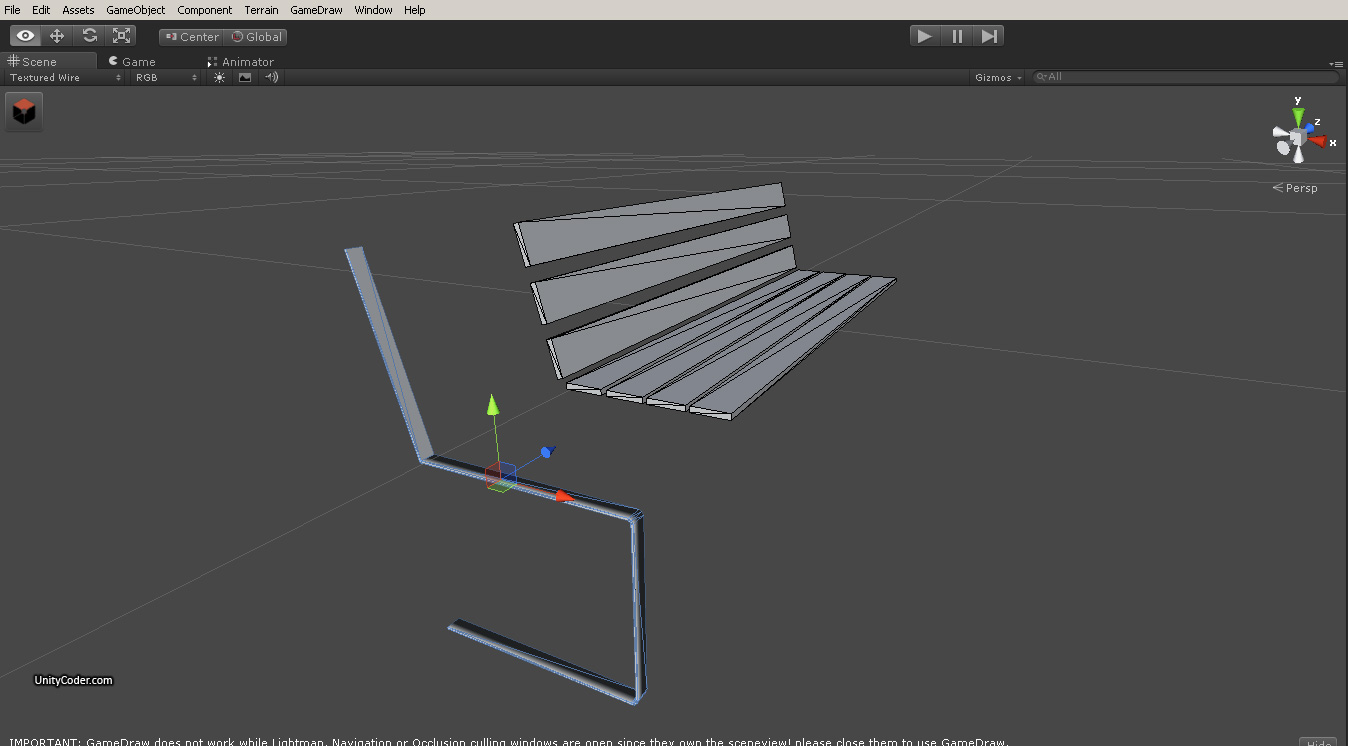Open the Gizmos dropdown

tap(997, 77)
